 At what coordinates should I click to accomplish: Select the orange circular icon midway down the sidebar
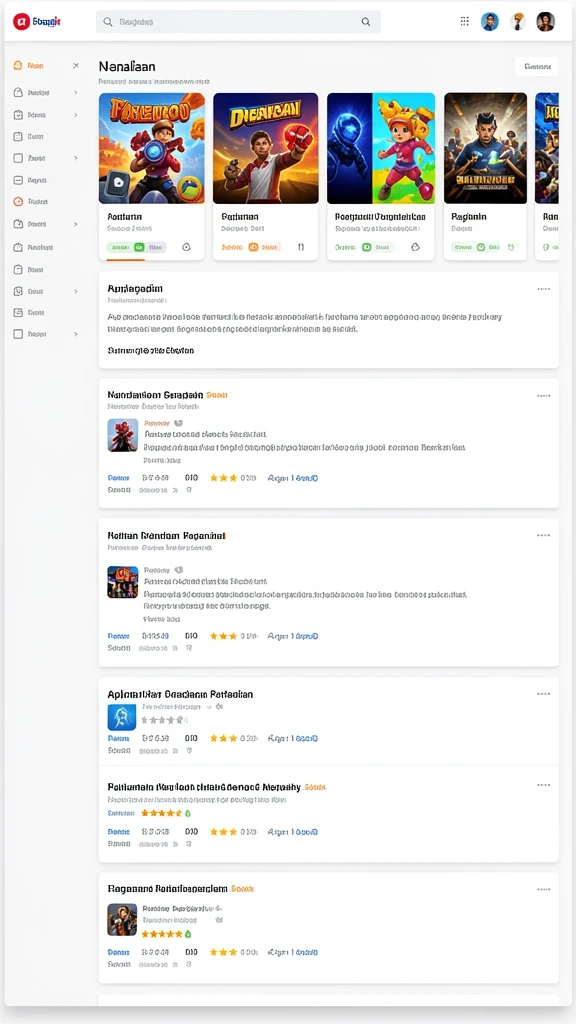coord(18,202)
